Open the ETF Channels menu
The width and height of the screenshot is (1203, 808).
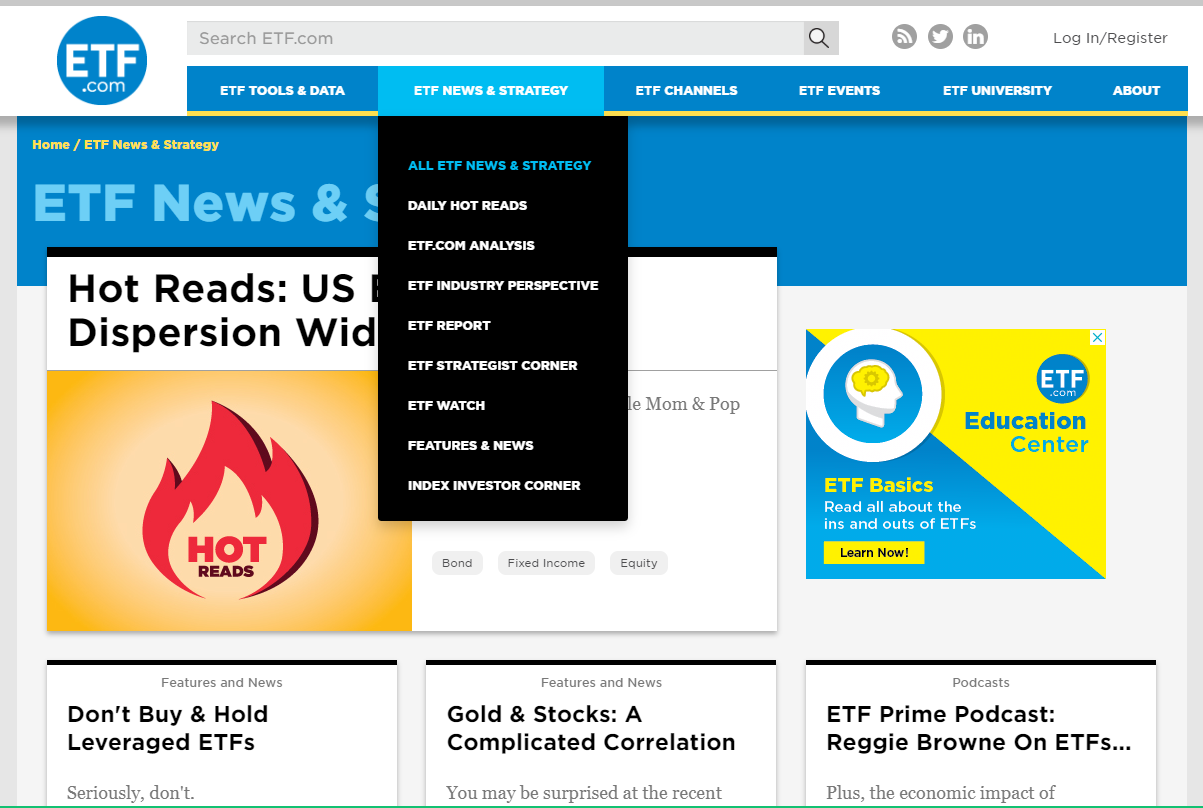coord(686,90)
